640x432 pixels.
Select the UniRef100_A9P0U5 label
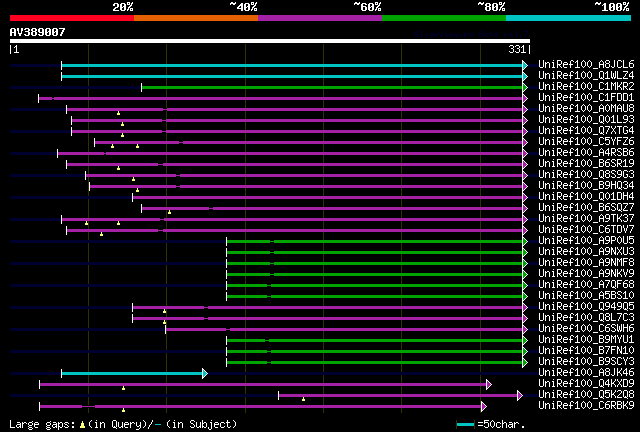586,240
